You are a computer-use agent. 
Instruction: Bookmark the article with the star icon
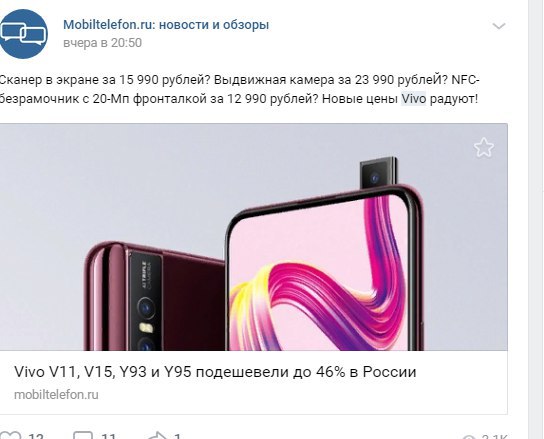click(484, 147)
